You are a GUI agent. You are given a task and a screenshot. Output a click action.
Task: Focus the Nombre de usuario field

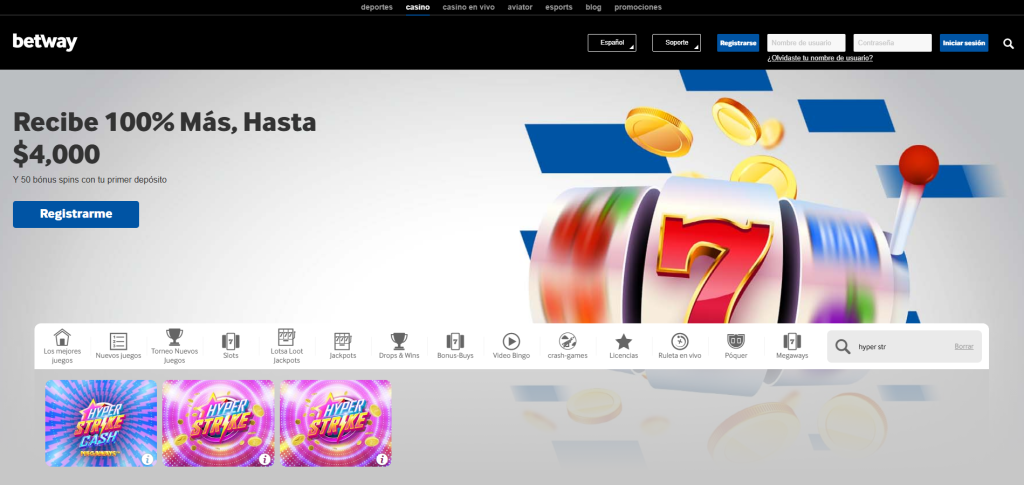807,43
